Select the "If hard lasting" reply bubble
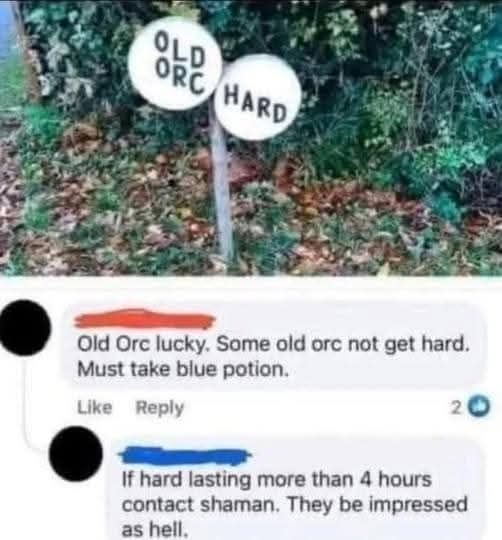 [294, 489]
